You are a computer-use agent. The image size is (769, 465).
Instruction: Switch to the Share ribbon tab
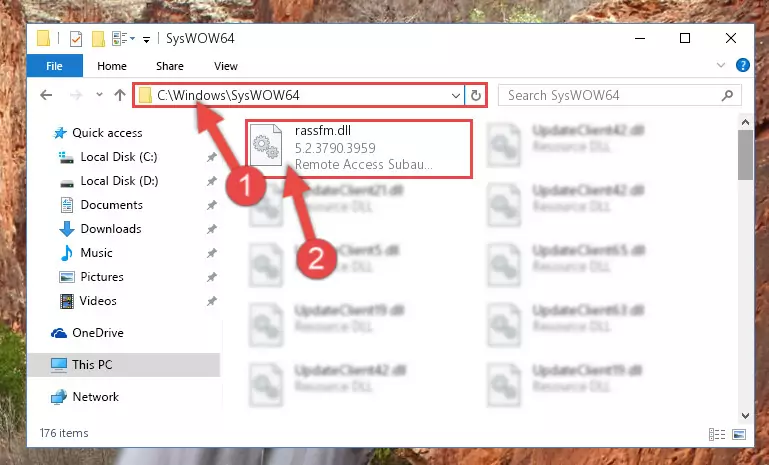[x=170, y=66]
